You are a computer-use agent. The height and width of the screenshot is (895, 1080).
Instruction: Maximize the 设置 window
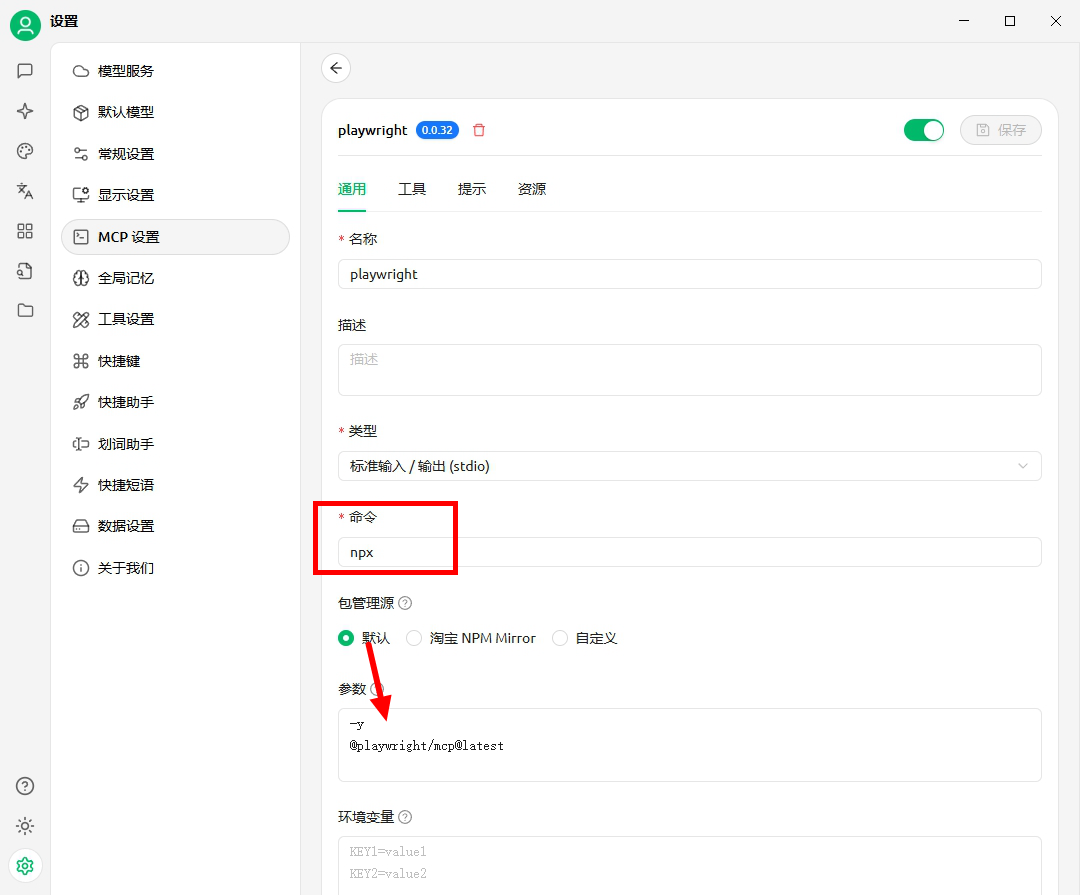(x=1010, y=21)
